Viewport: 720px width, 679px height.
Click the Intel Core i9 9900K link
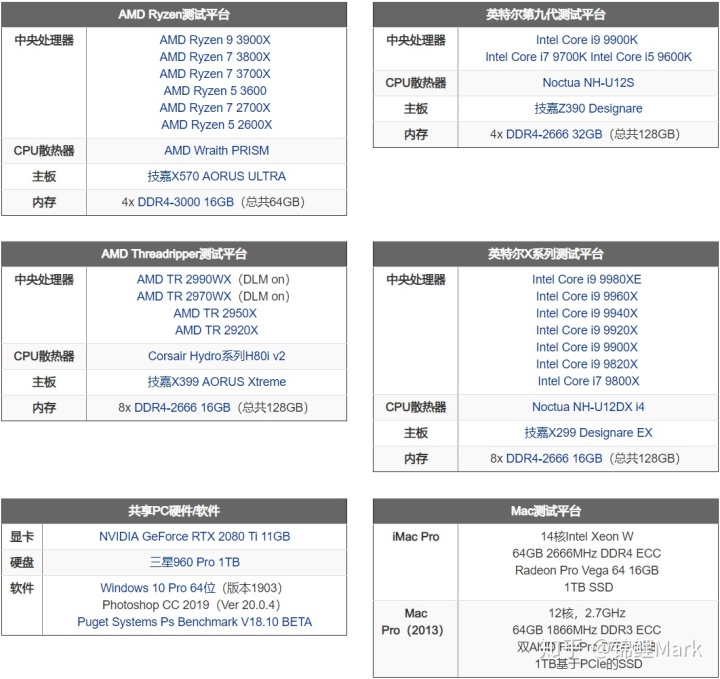click(587, 40)
